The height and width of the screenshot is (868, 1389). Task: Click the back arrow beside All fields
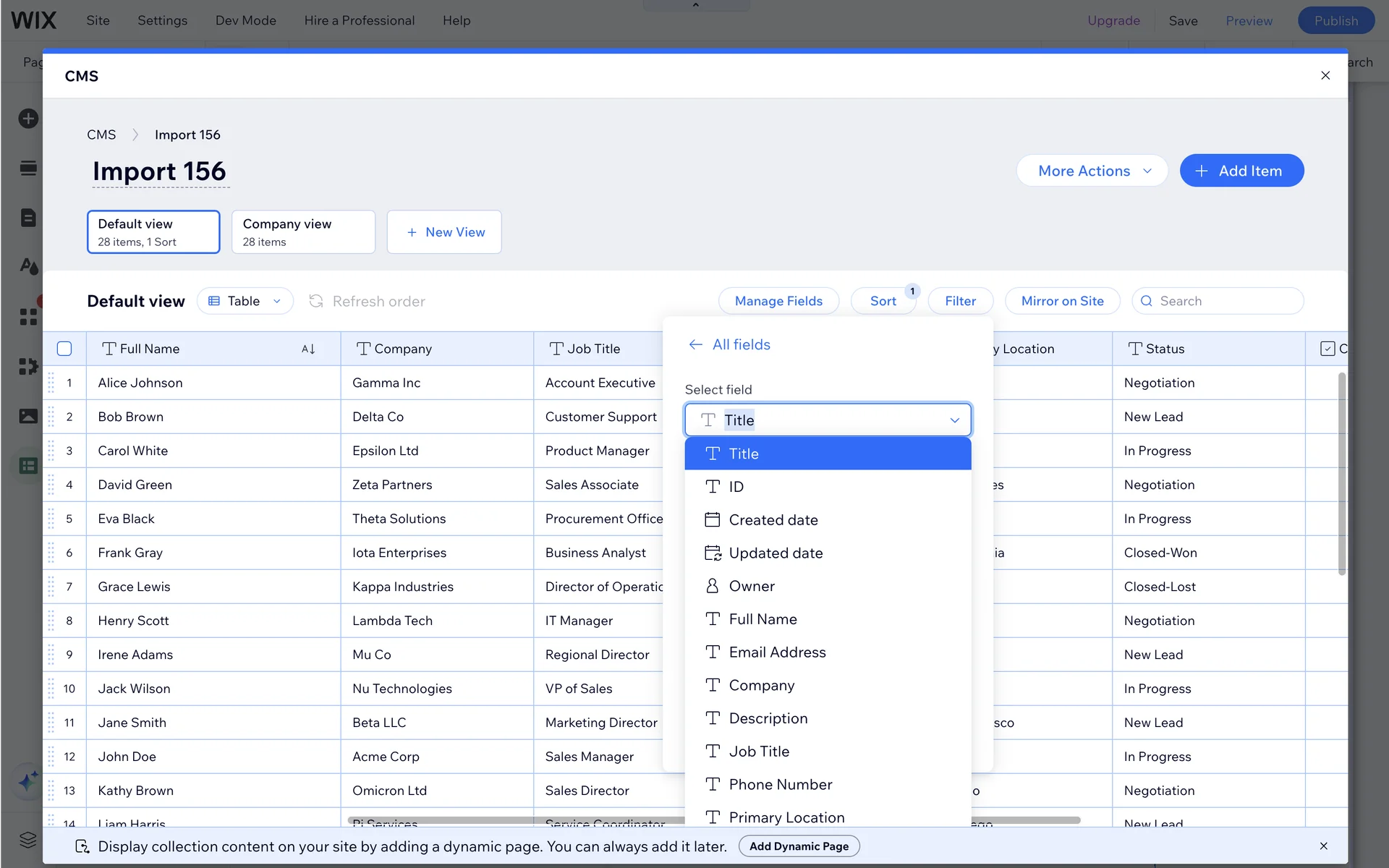[x=695, y=345]
